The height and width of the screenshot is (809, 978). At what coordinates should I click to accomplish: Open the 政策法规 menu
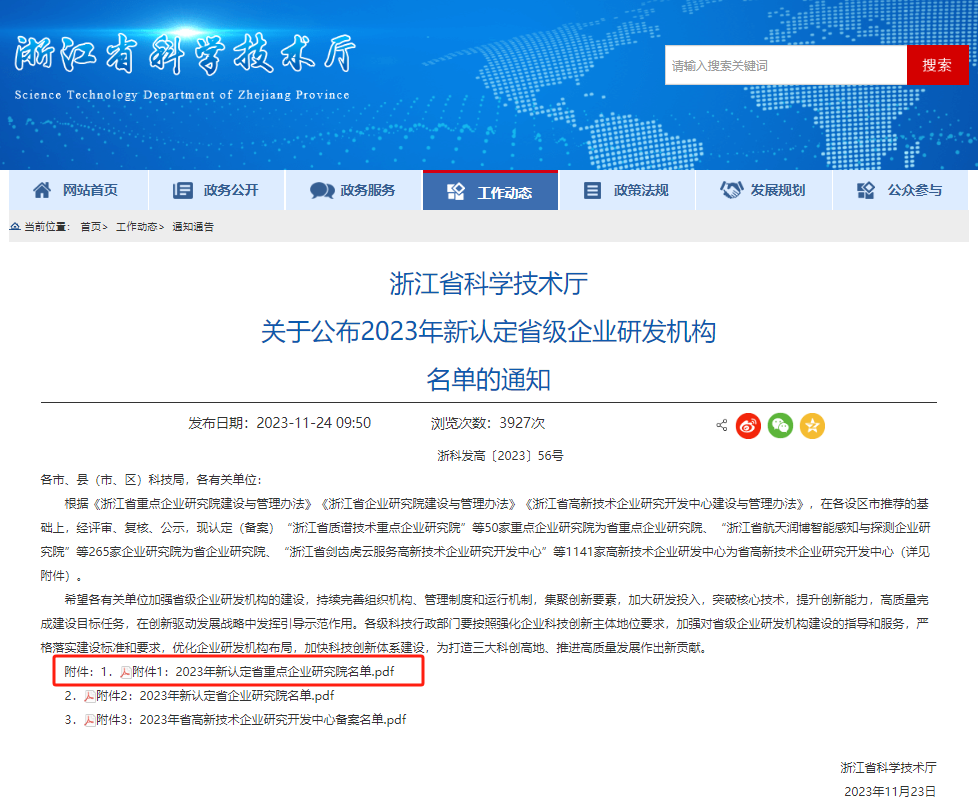626,190
